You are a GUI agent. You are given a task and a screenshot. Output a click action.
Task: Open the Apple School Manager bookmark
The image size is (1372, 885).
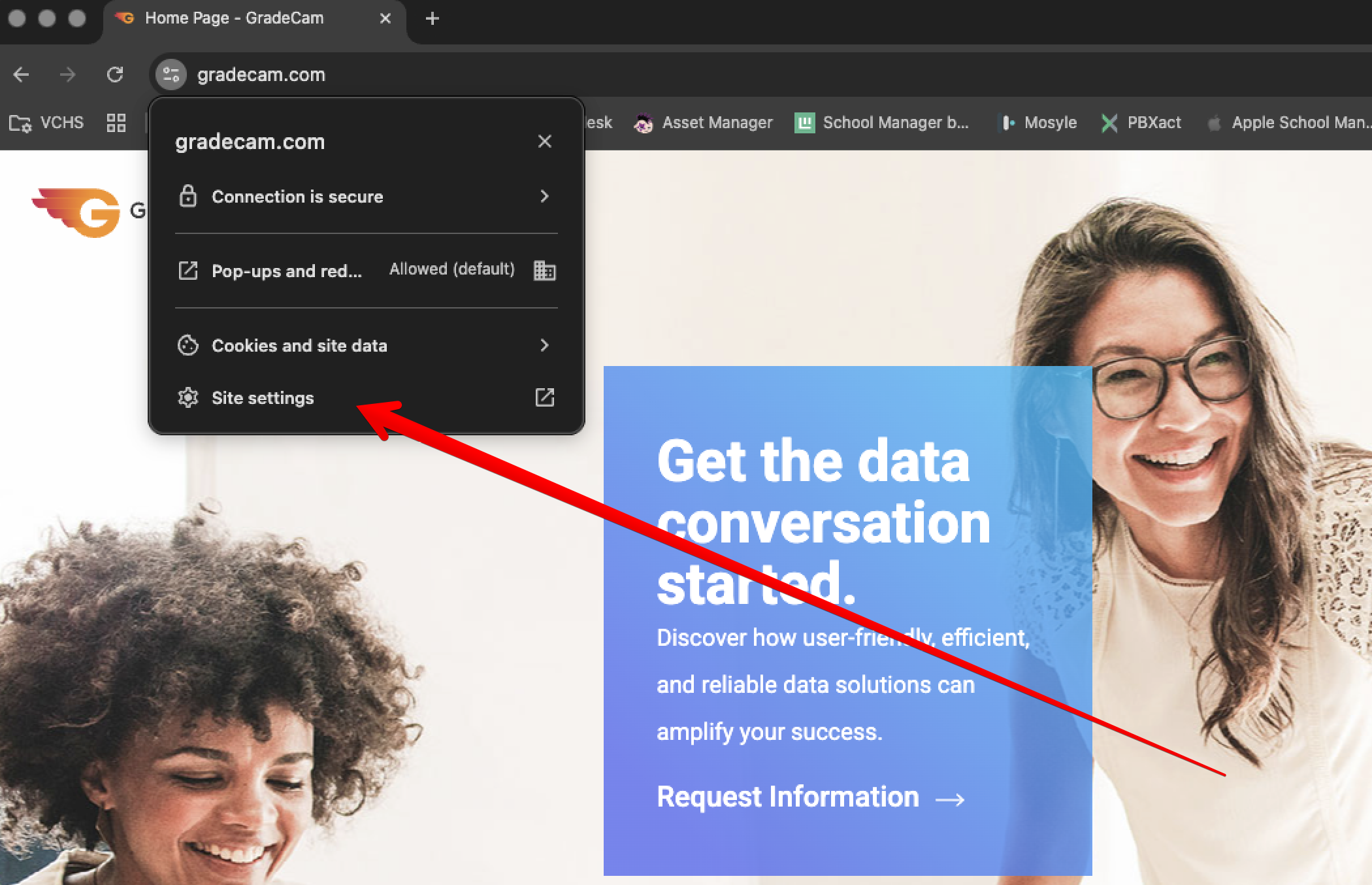[1288, 123]
